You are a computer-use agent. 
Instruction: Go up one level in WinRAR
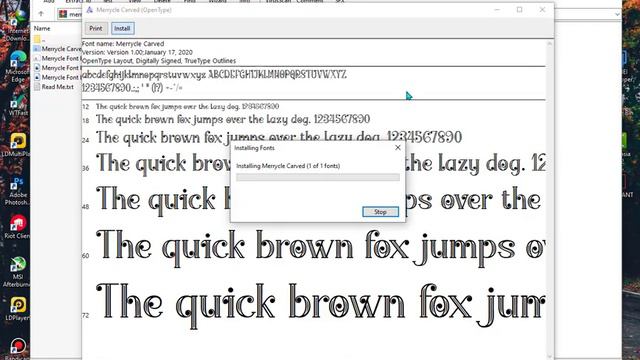click(x=41, y=14)
